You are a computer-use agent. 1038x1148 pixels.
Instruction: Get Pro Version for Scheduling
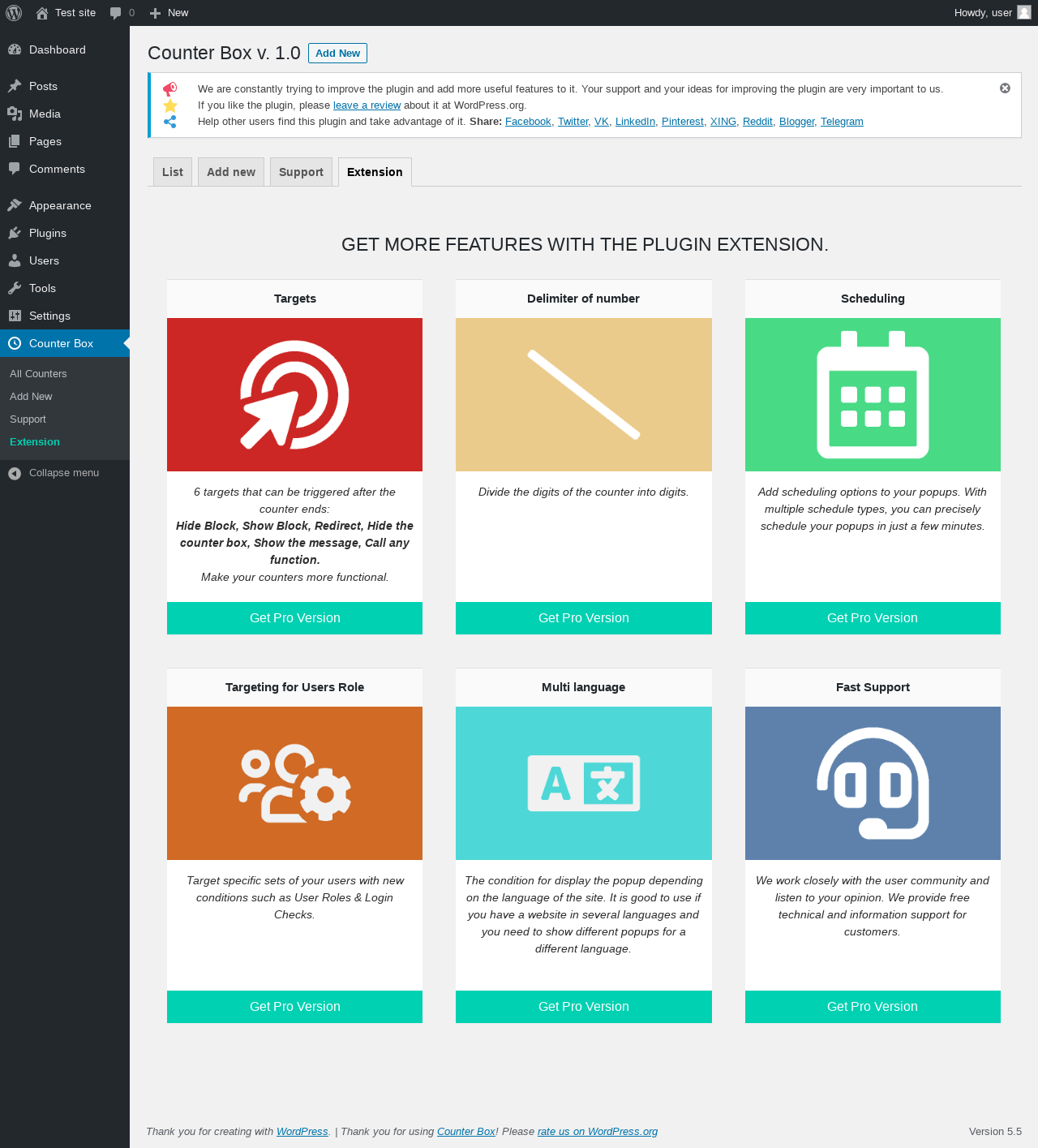tap(873, 618)
